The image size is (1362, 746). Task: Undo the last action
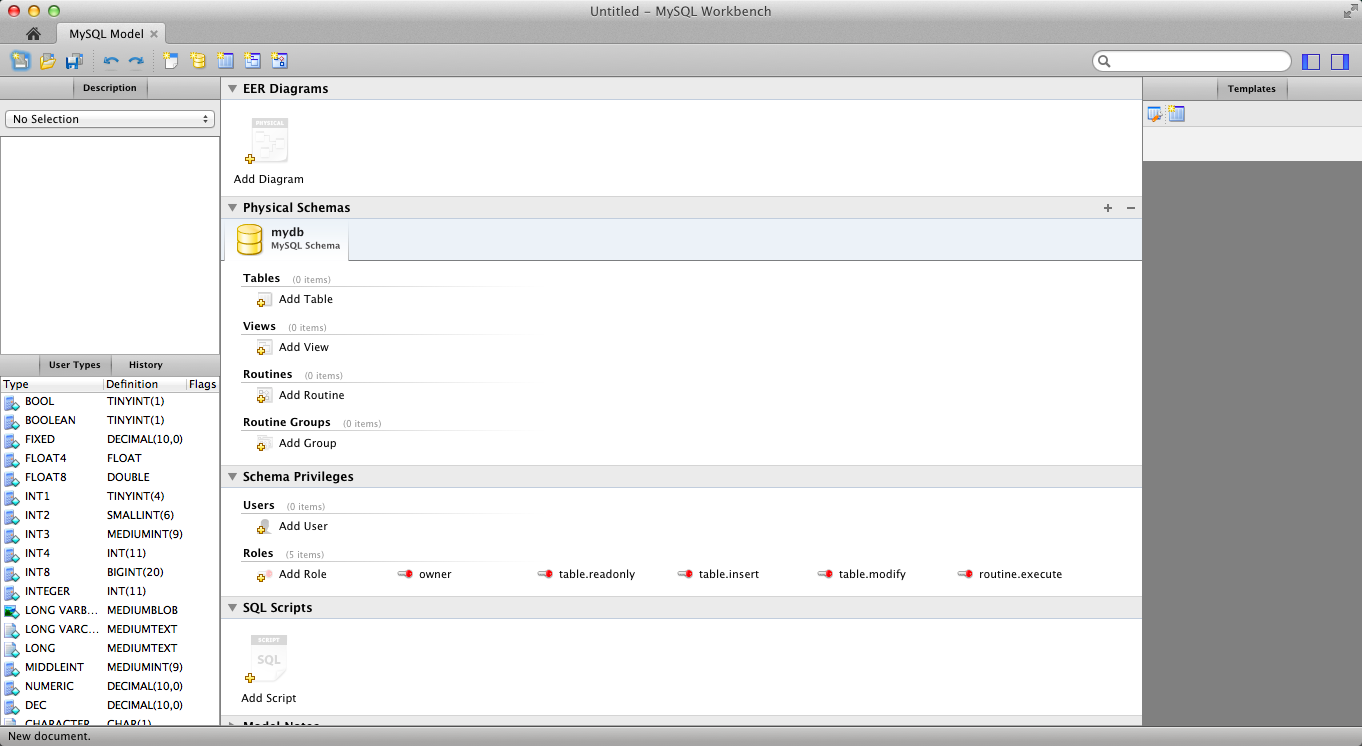coord(111,61)
